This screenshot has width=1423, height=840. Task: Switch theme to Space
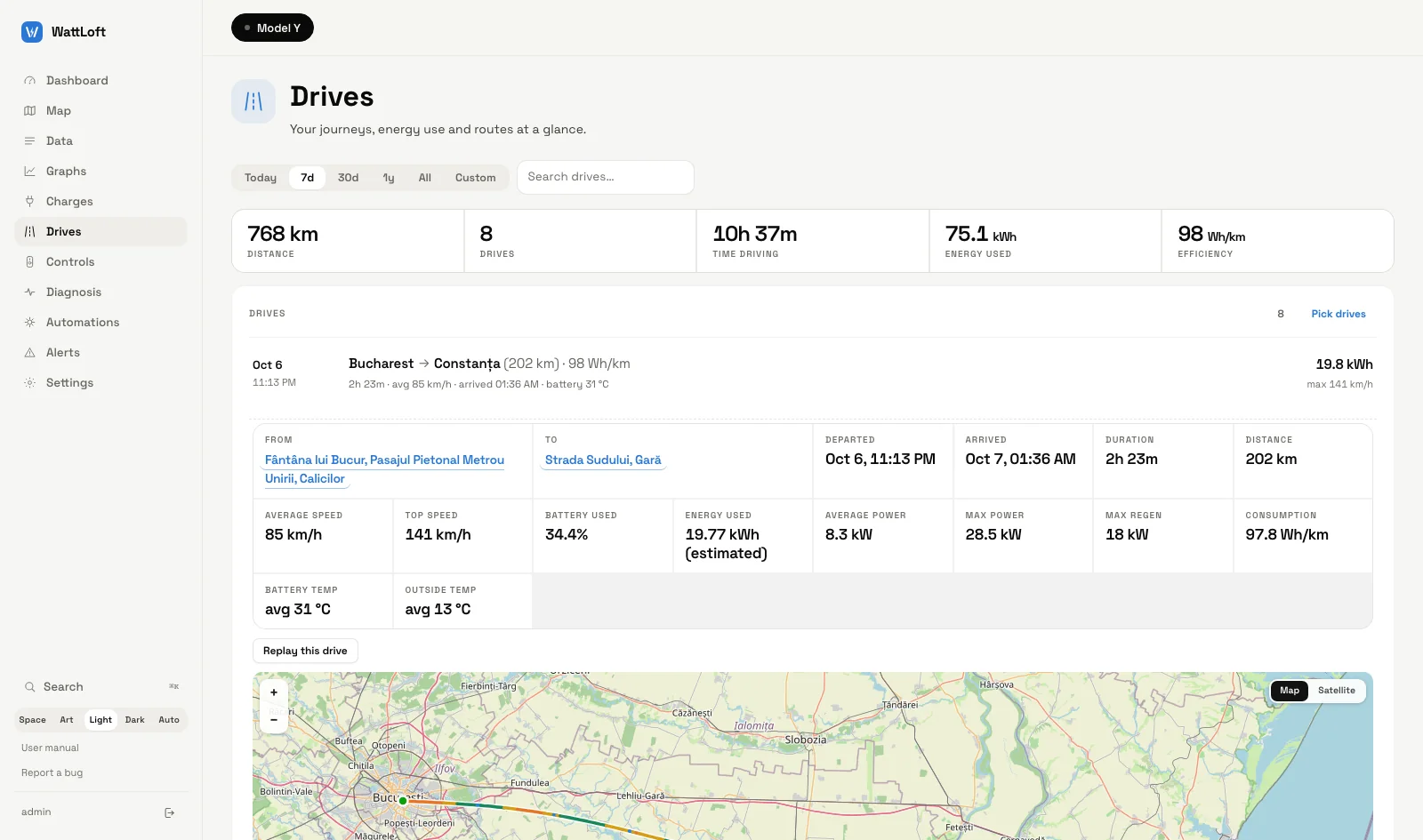click(32, 720)
